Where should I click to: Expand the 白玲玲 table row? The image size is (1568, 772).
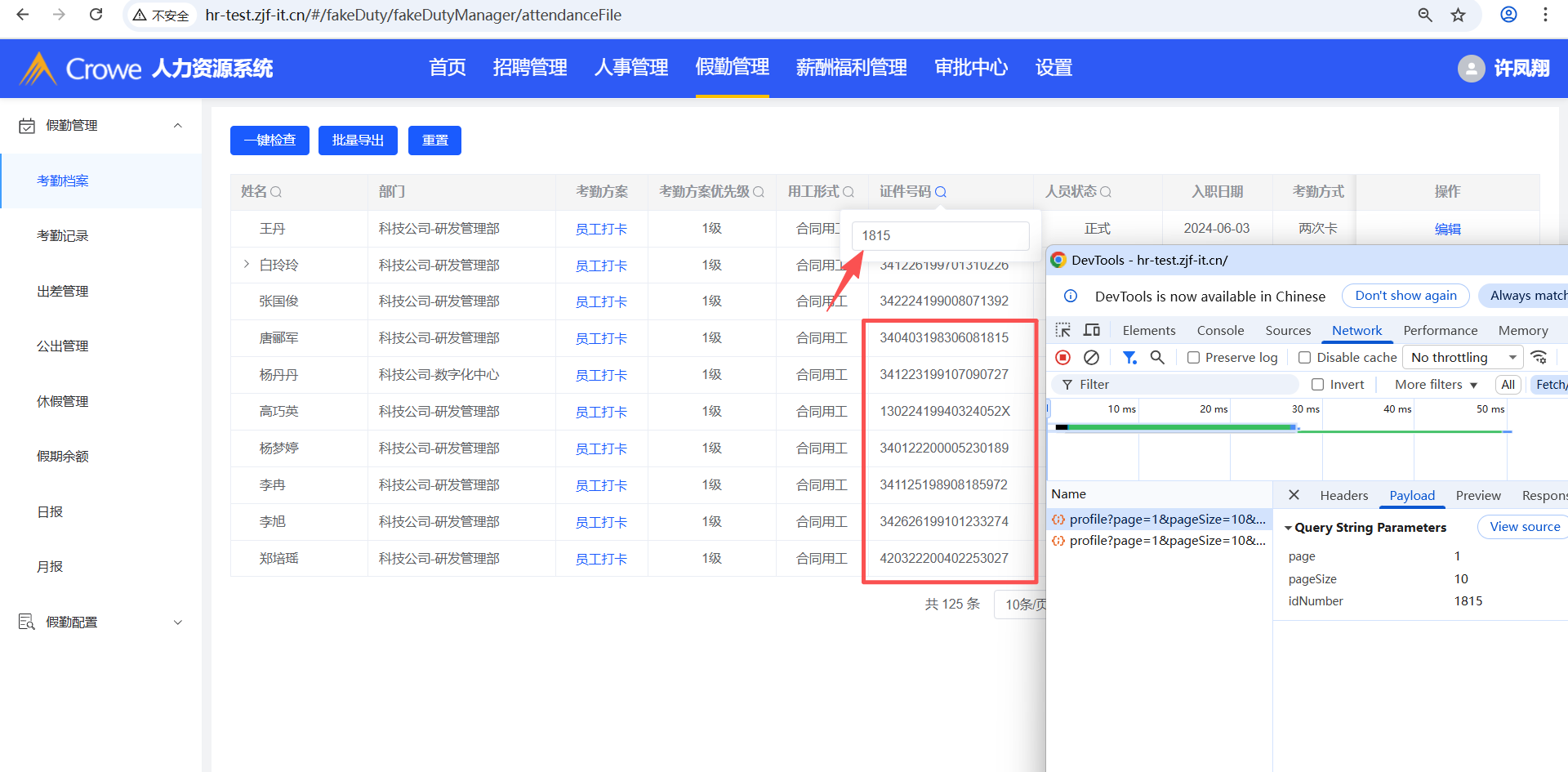pos(246,264)
